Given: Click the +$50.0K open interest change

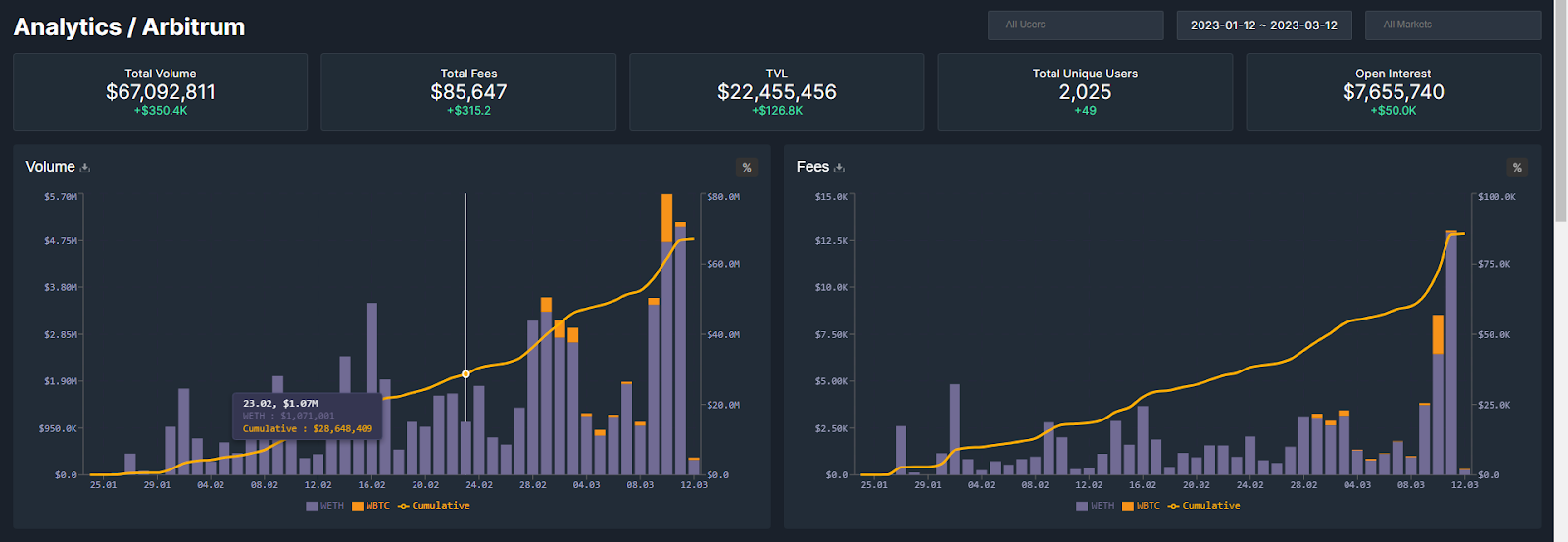Looking at the screenshot, I should pos(1394,111).
